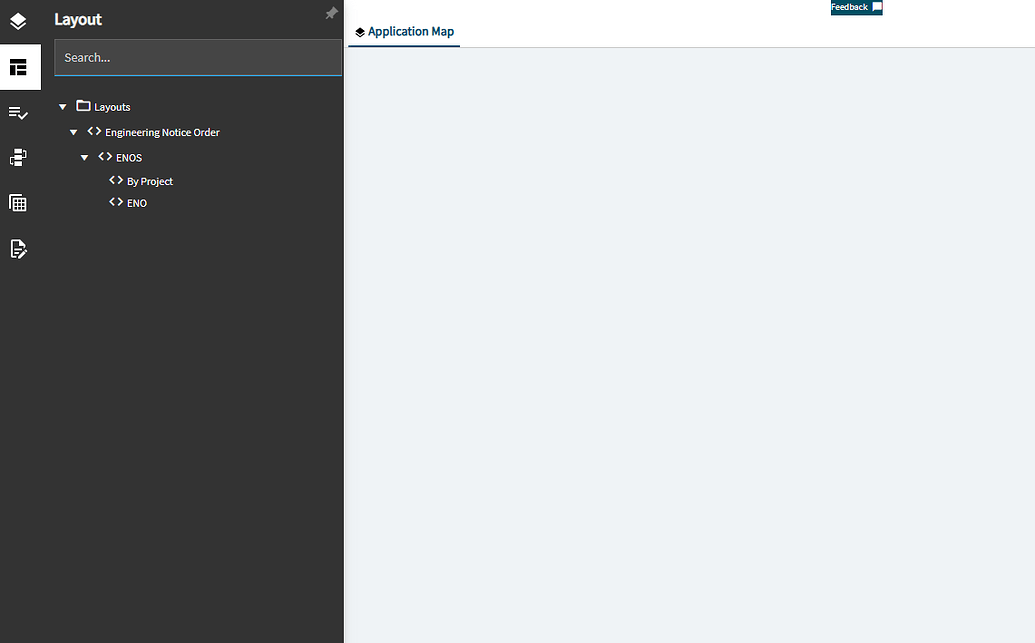1035x643 pixels.
Task: Select the process flow icon in the sidebar
Action: (19, 157)
